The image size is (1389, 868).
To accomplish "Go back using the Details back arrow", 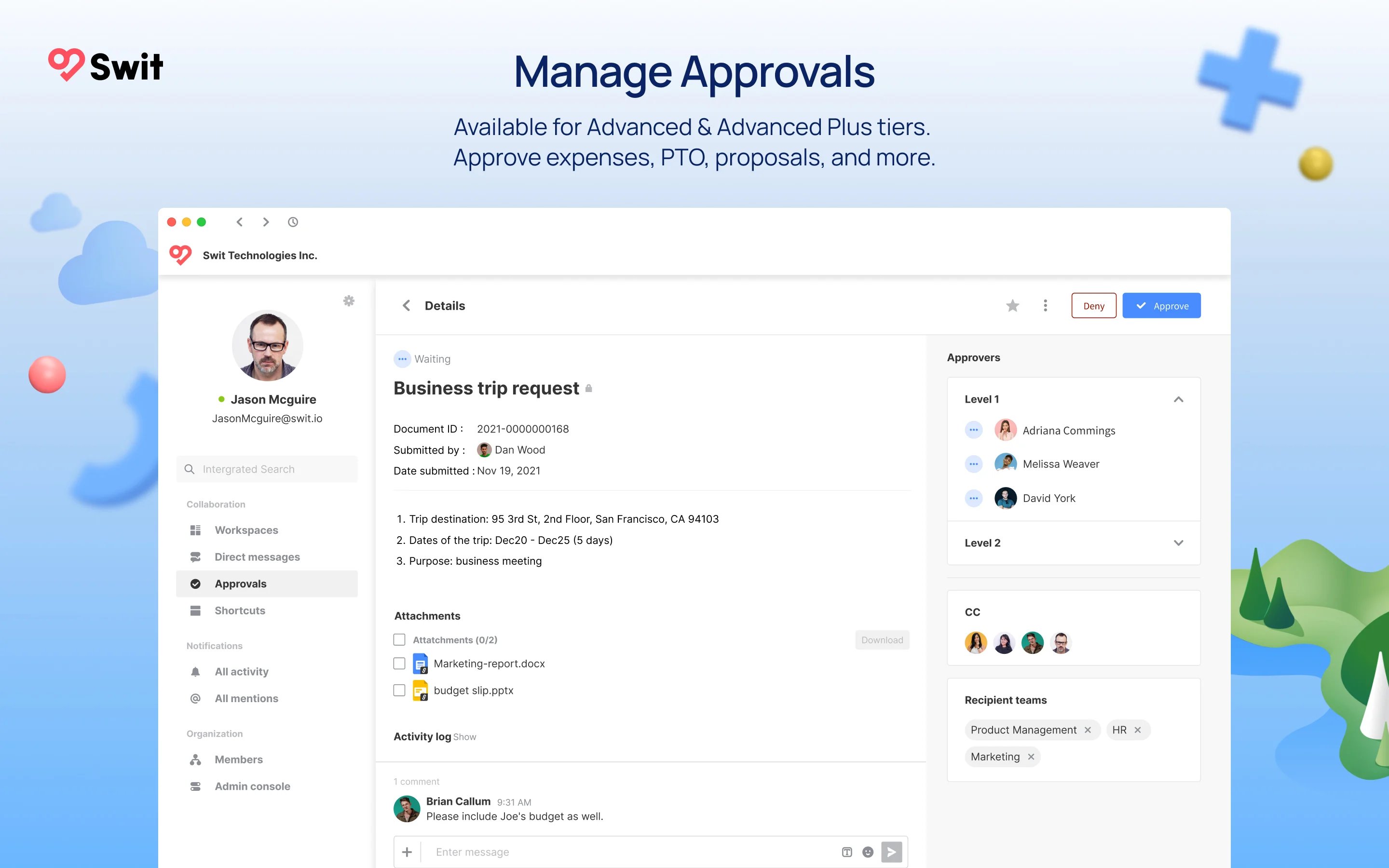I will [407, 305].
